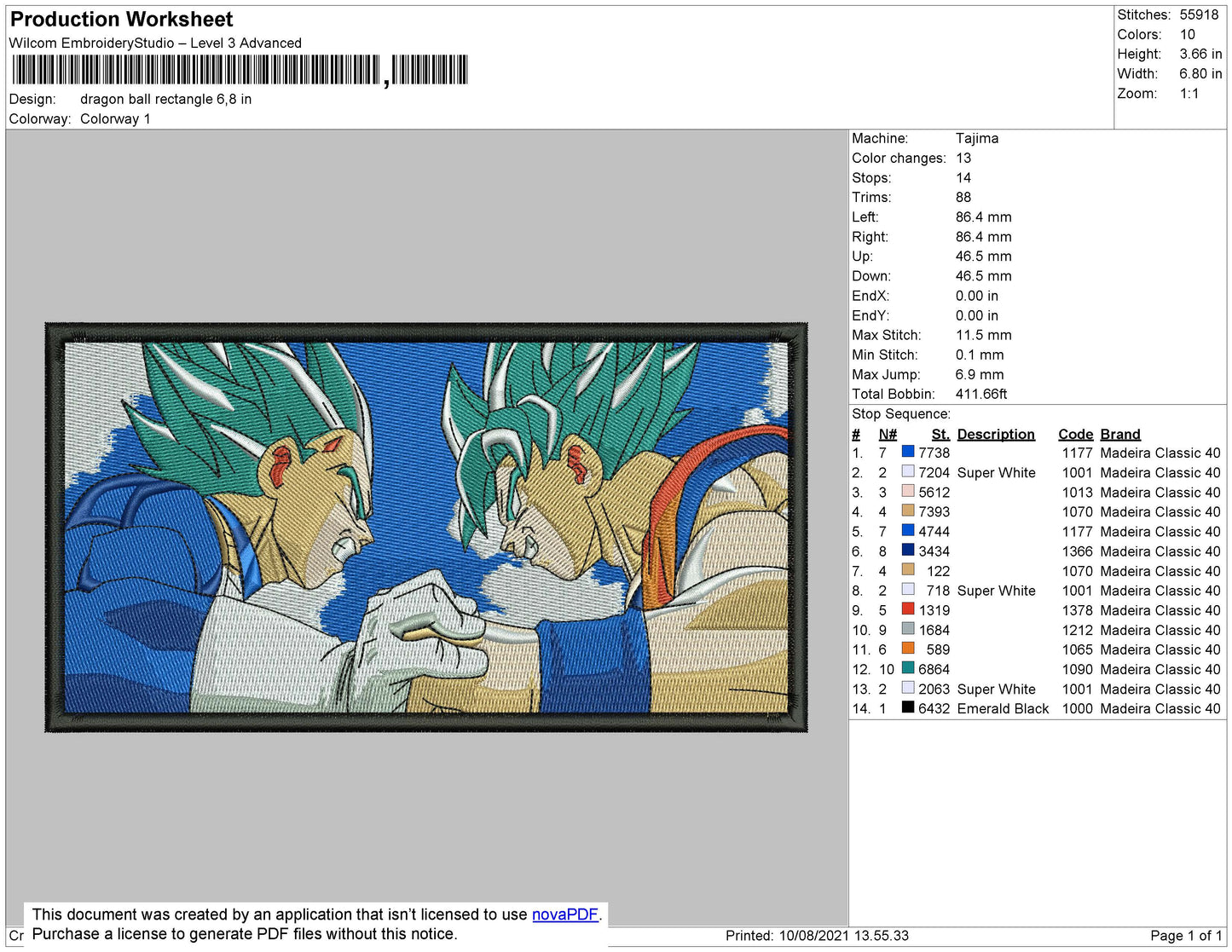The image size is (1232, 952).
Task: Select the teal swatch with 6864 stitches
Action: 908,668
